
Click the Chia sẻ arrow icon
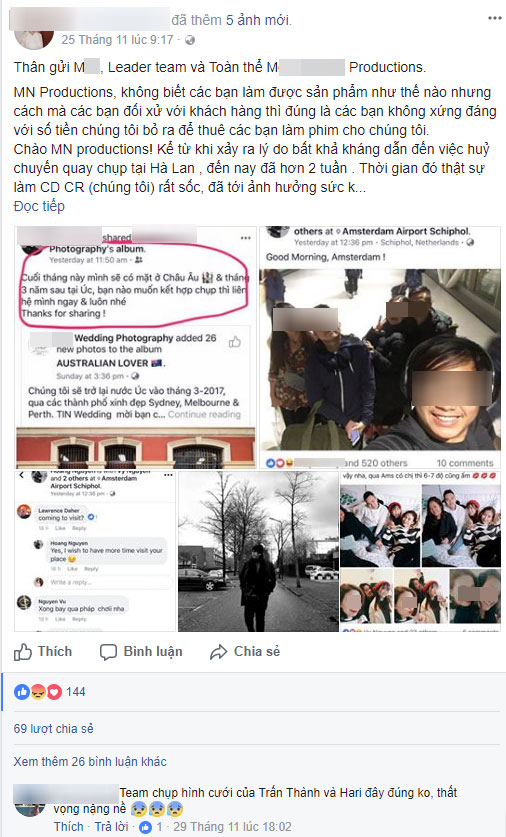coord(218,652)
